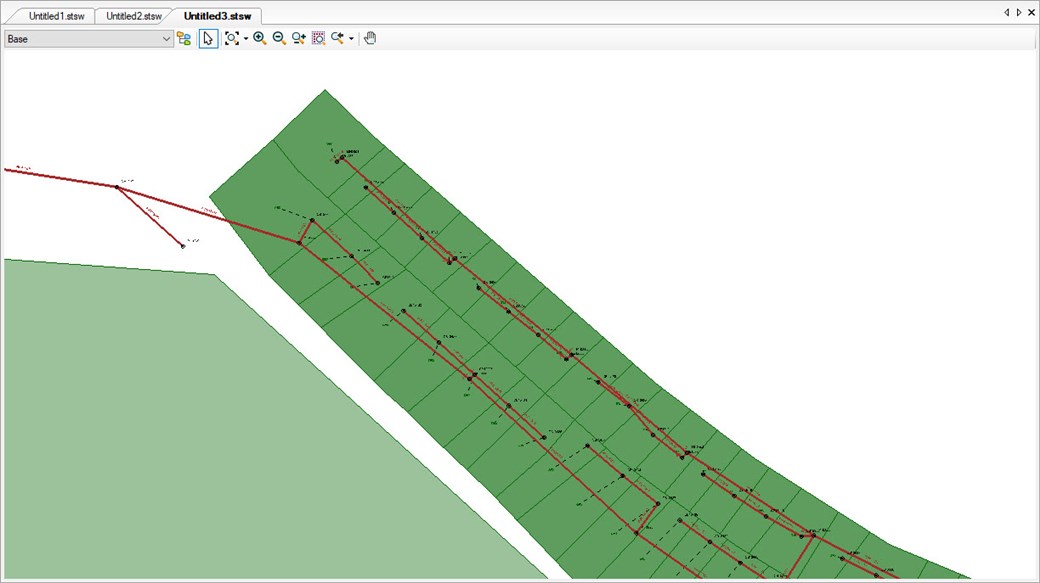
Task: Open the Base scenario dropdown
Action: point(88,38)
